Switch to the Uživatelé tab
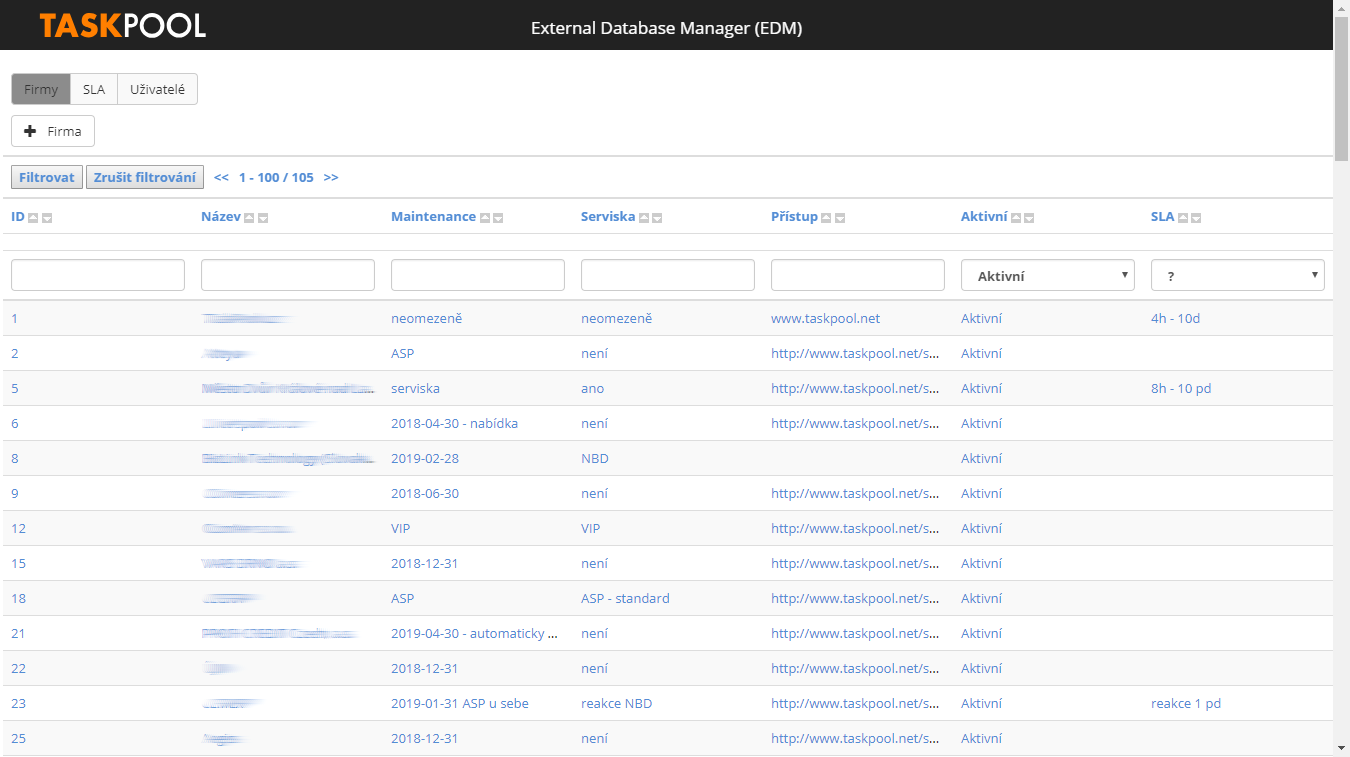1350x757 pixels. tap(157, 89)
